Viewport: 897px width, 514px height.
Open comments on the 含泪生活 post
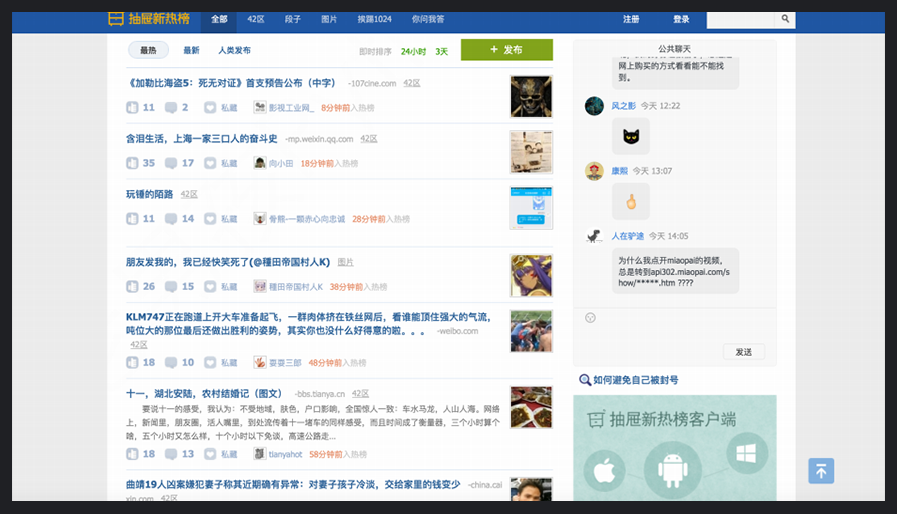tap(171, 163)
